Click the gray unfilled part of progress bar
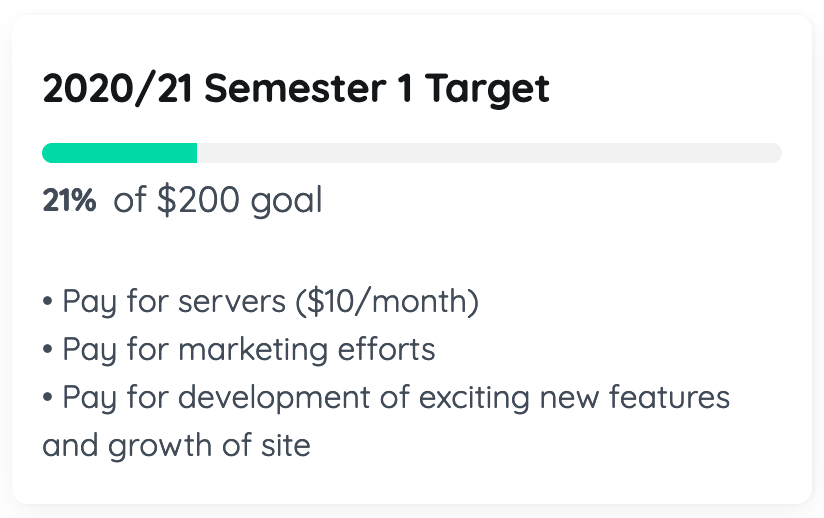The height and width of the screenshot is (518, 824). (x=488, y=153)
